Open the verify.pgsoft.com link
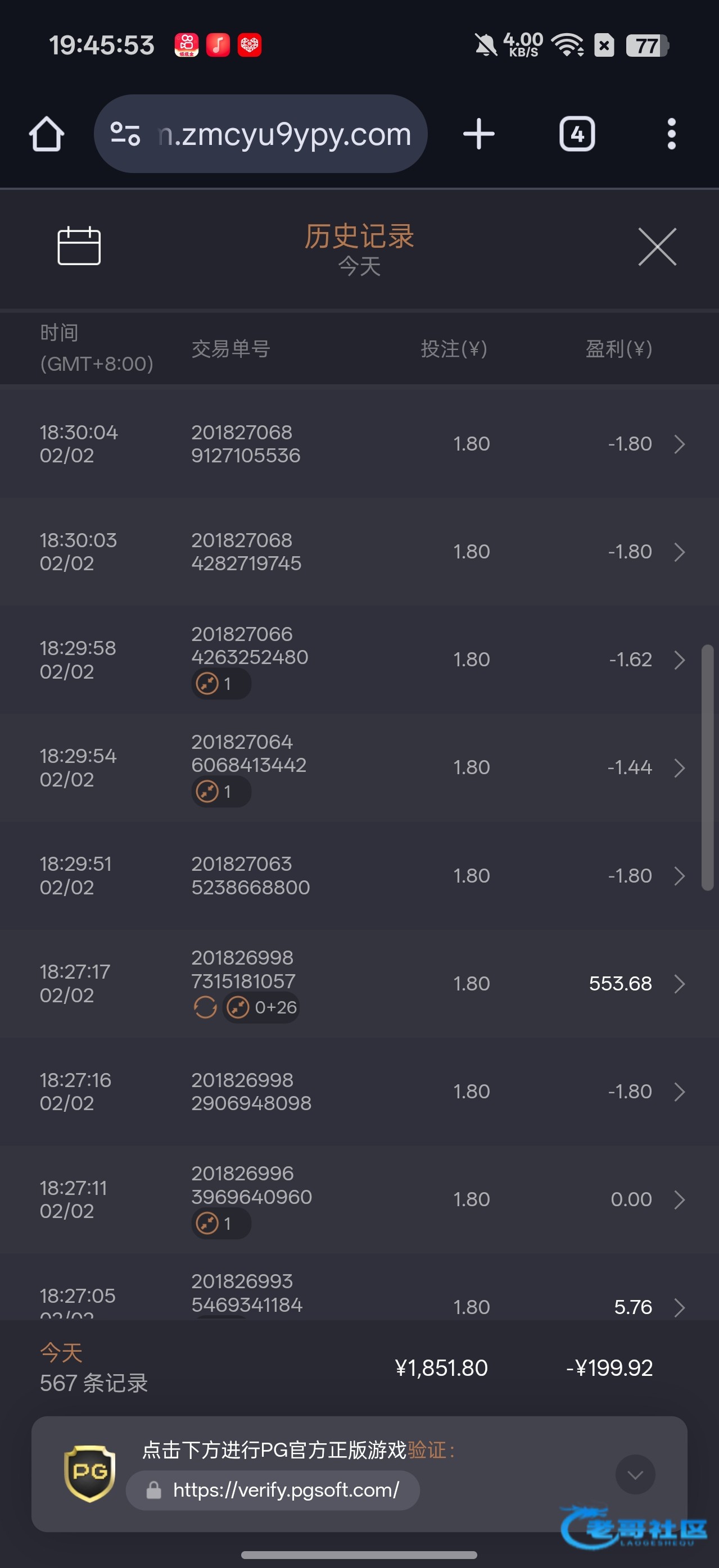The image size is (719, 1568). 286,1490
